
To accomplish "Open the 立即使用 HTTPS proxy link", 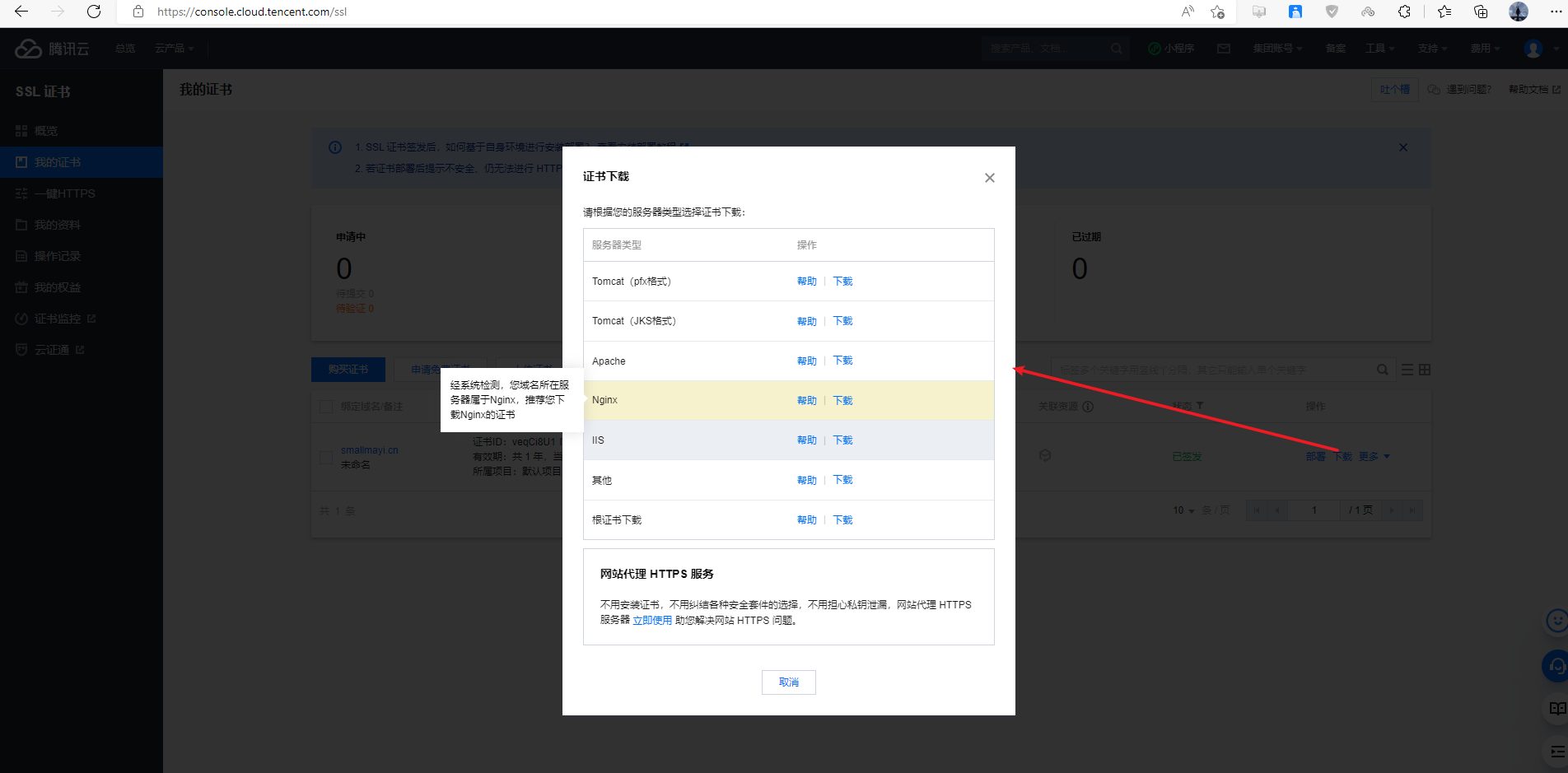I will [652, 621].
